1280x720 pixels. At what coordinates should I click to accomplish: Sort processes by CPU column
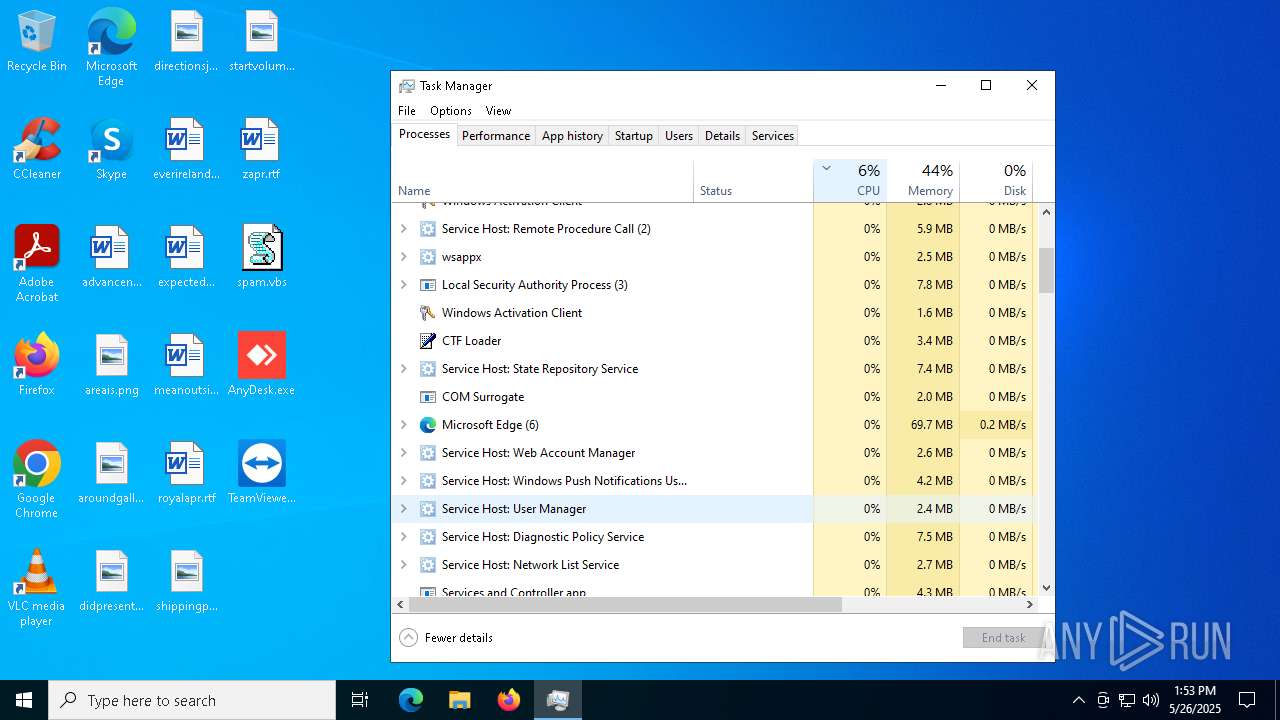[x=850, y=180]
